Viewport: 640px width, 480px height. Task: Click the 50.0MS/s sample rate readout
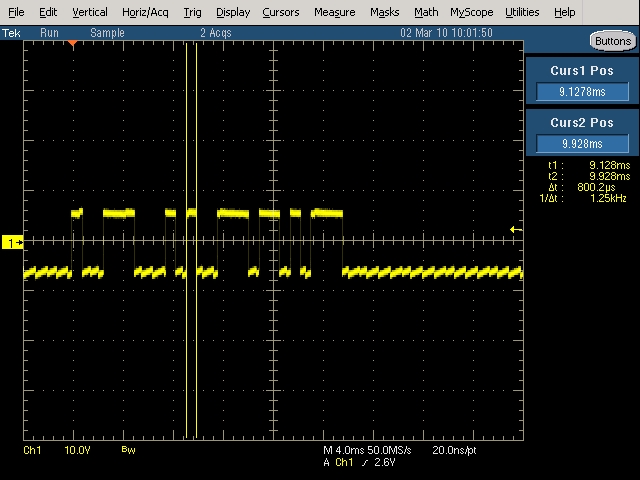tap(389, 450)
